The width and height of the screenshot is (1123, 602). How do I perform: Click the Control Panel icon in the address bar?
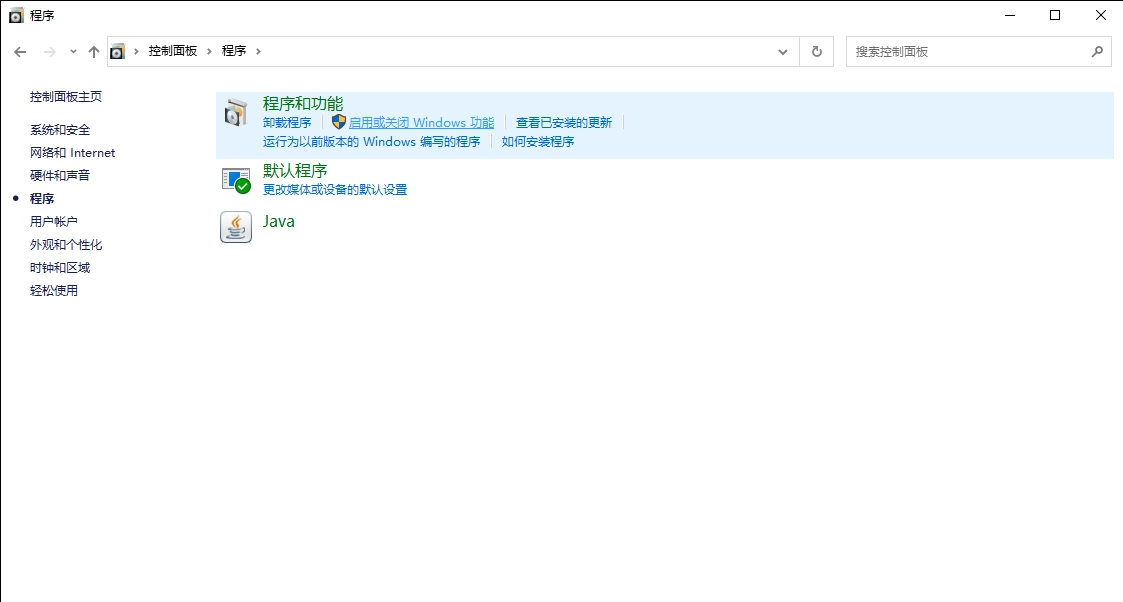[118, 51]
